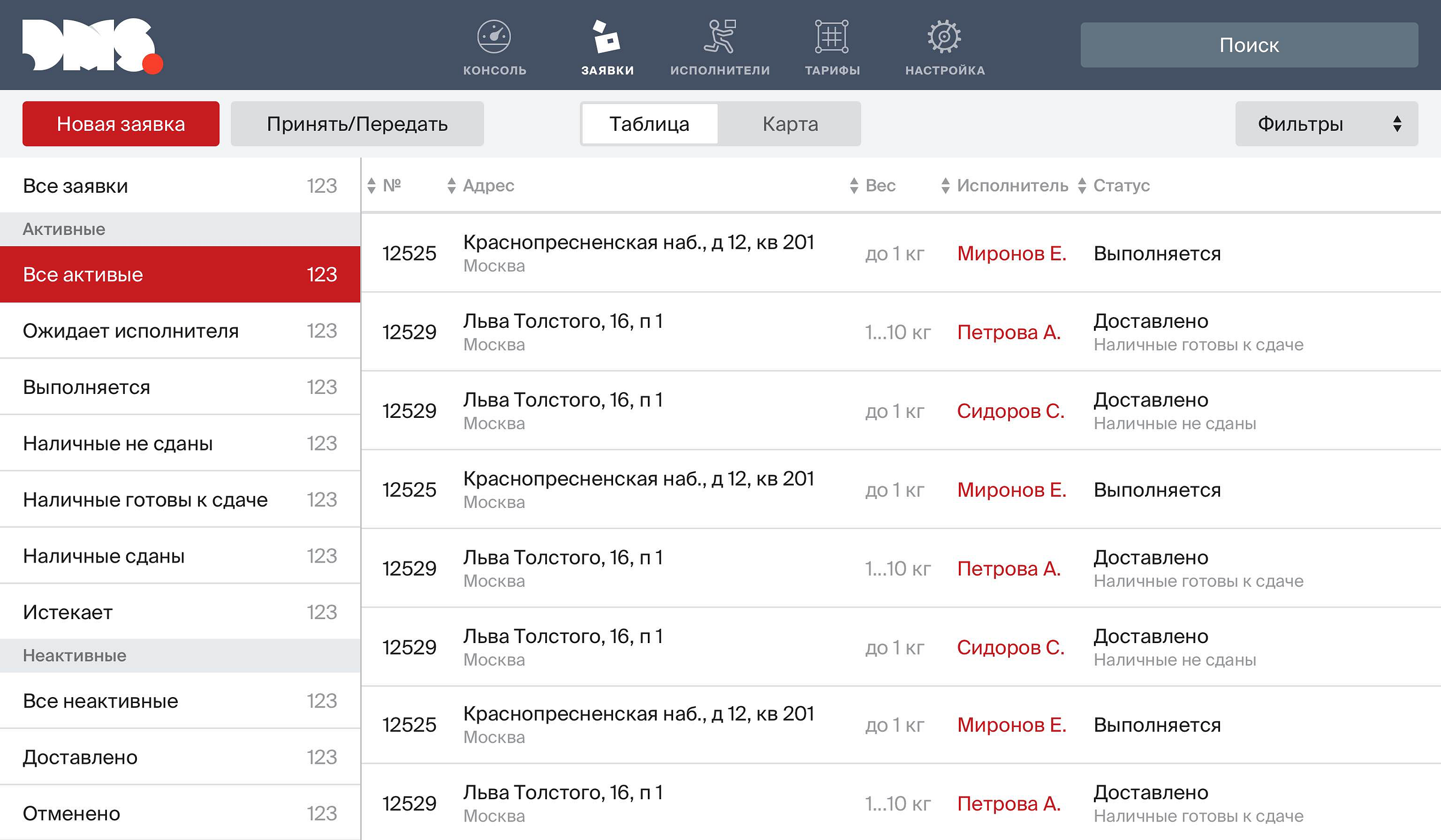Expand the Фильтры dropdown
Screen dimensions: 1441x840
(1326, 124)
